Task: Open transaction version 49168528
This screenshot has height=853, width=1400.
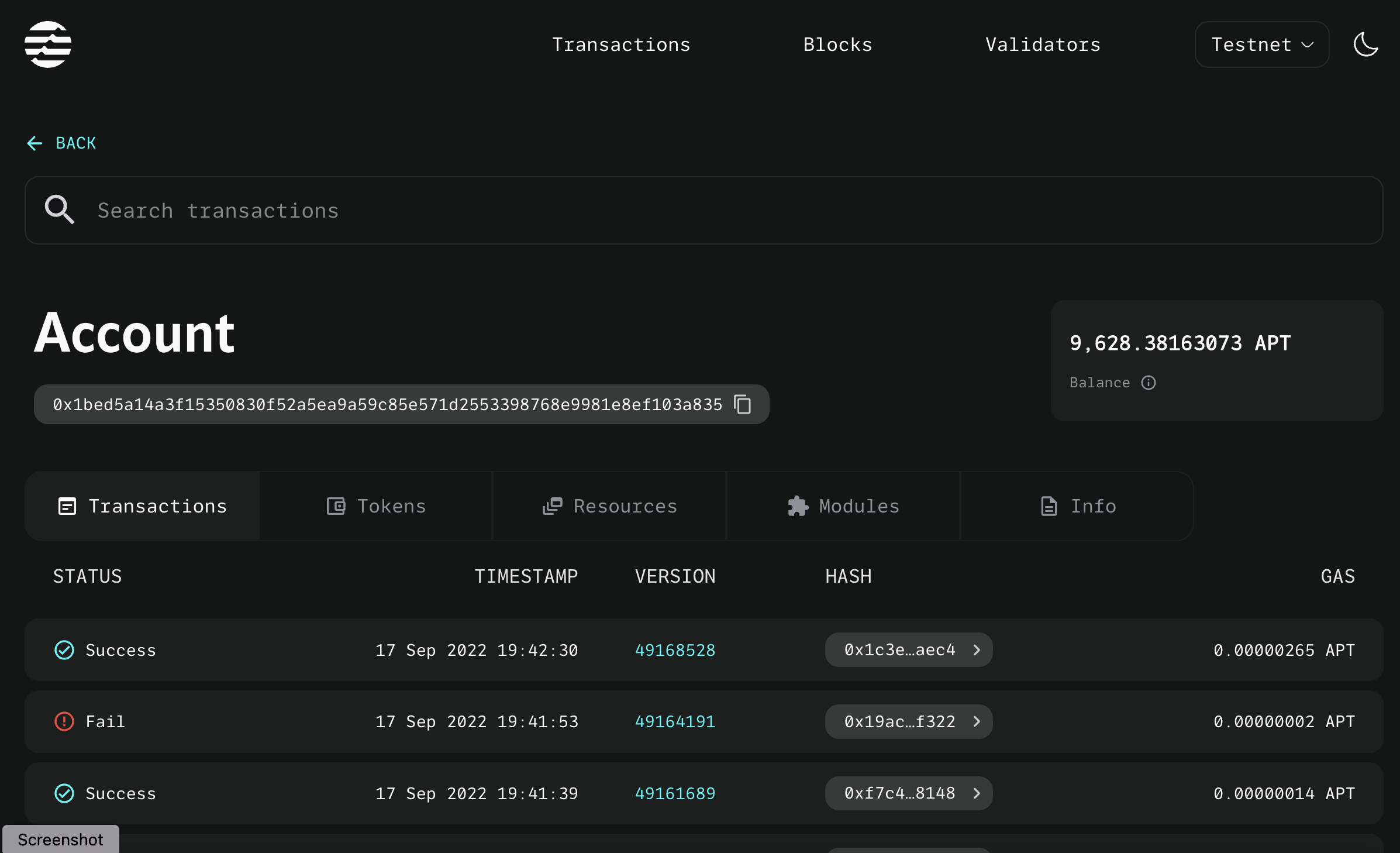Action: (x=675, y=650)
